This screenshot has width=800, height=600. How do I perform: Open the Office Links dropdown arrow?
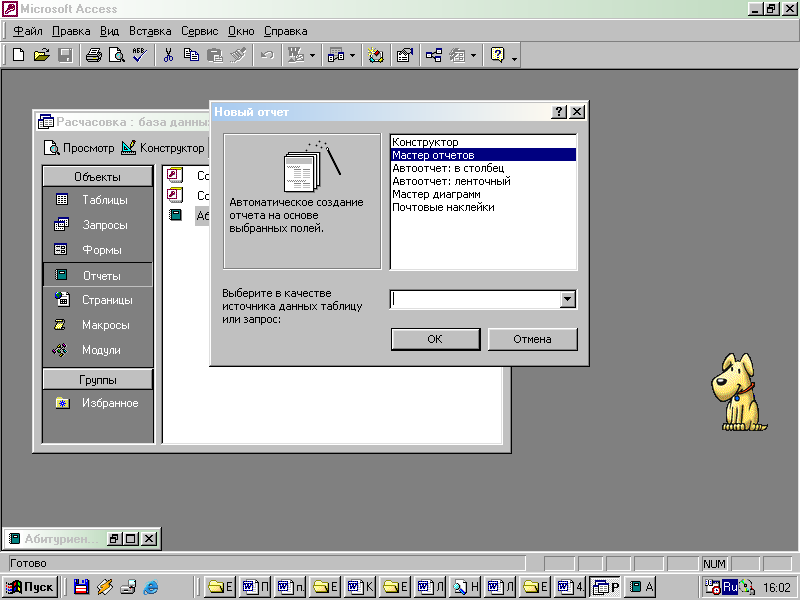point(312,55)
